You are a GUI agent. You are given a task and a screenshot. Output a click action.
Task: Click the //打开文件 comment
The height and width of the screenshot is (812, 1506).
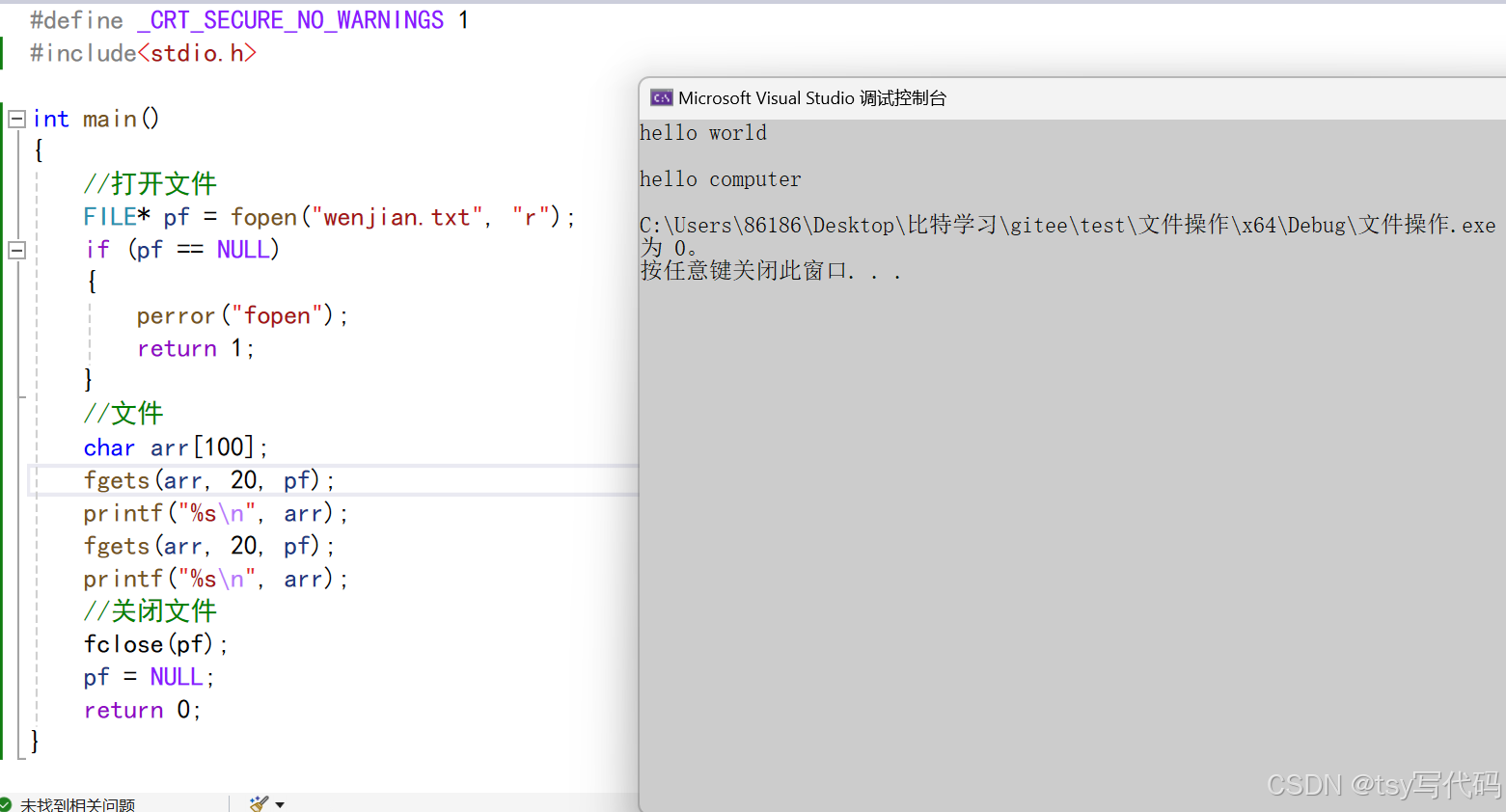(150, 183)
